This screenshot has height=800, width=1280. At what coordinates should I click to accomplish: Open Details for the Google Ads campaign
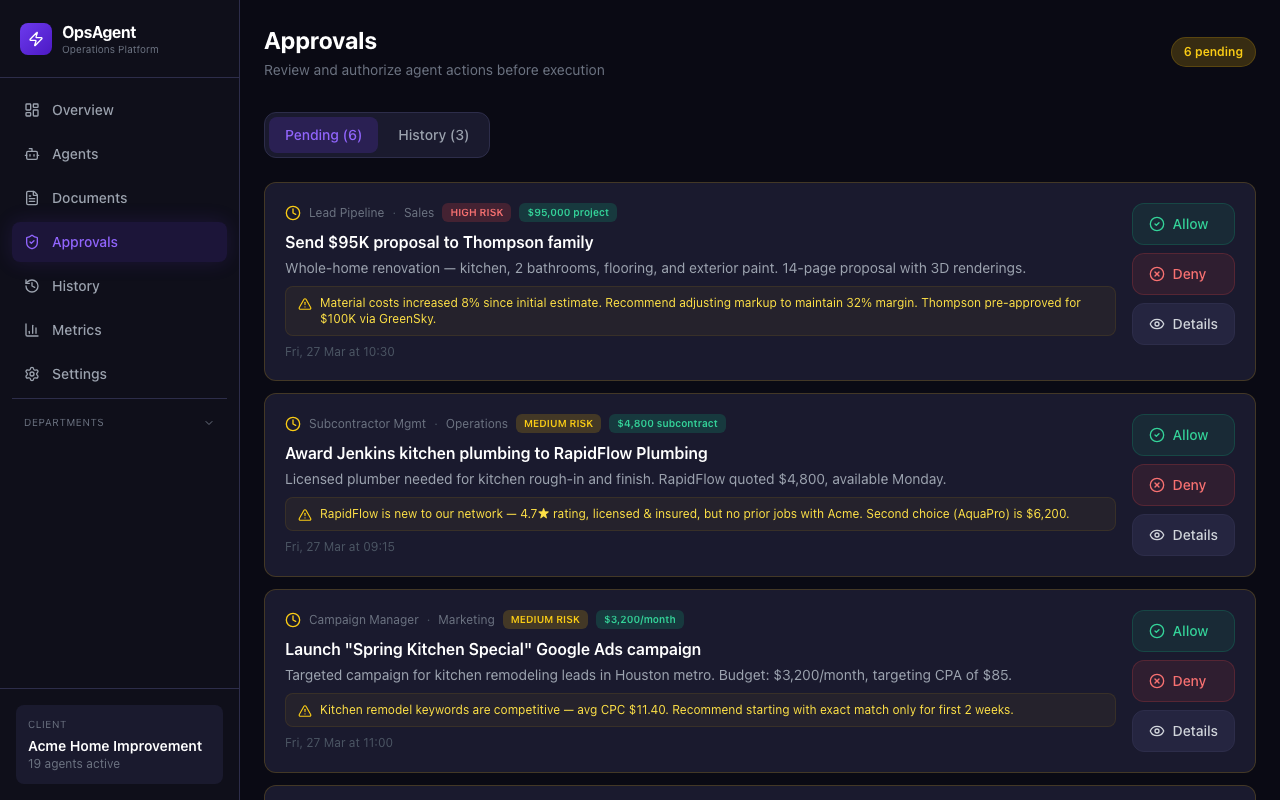[1183, 731]
